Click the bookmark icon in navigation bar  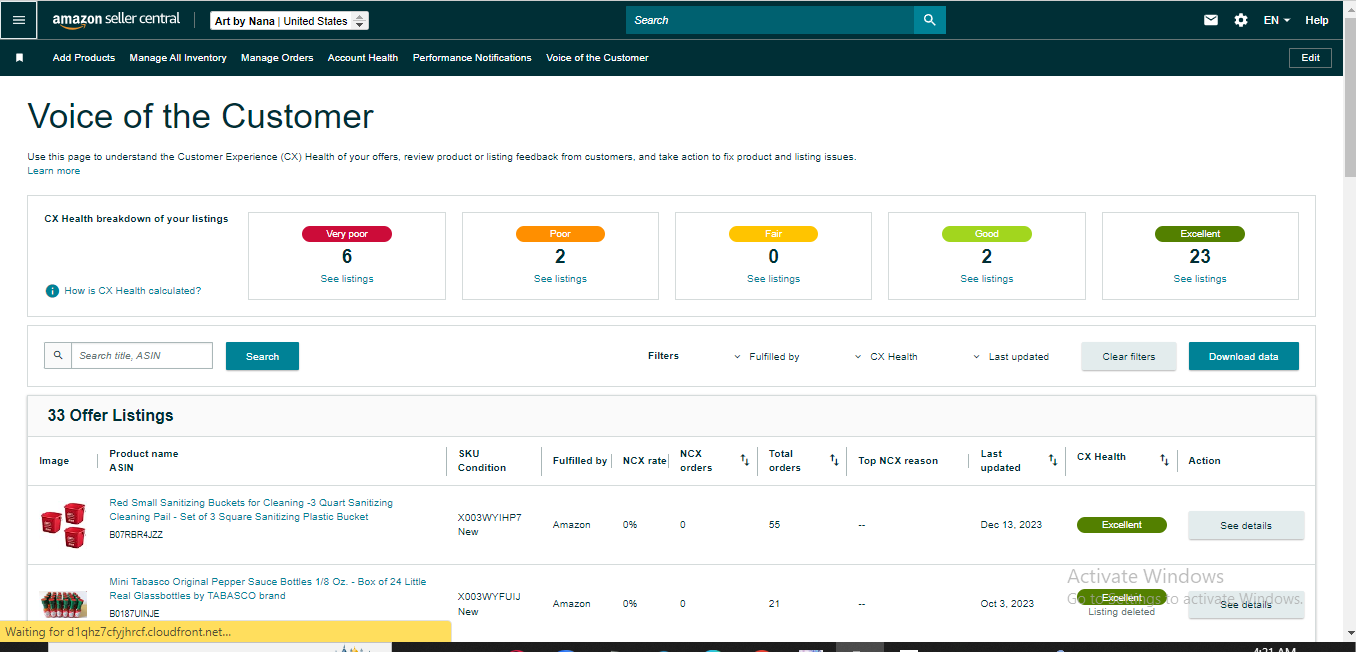(19, 58)
